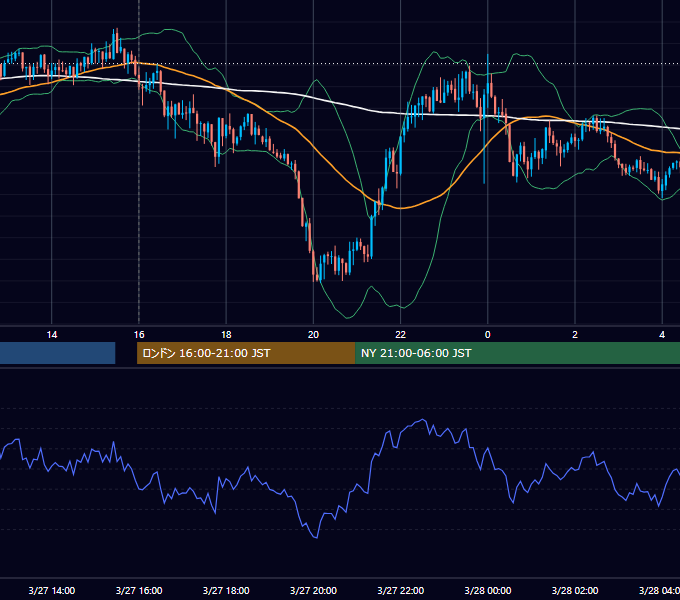Click the dashed vertical marker at 16:00

click(139, 162)
